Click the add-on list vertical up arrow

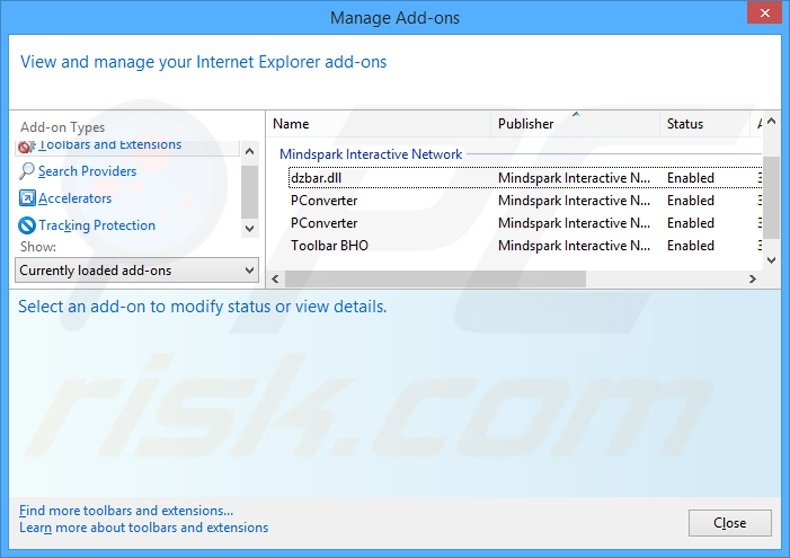click(x=771, y=121)
